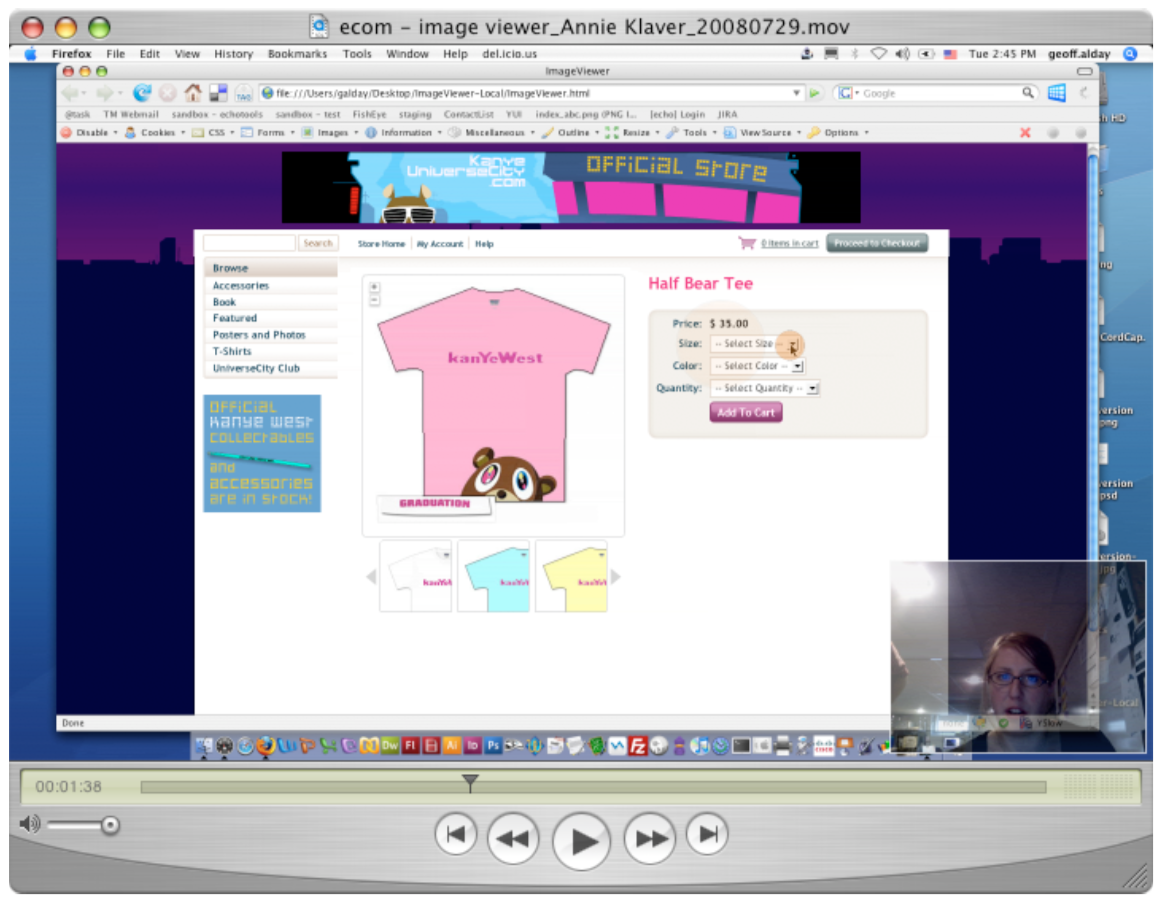Click the Firefox stop loading icon
1162x905 pixels.
click(x=168, y=93)
